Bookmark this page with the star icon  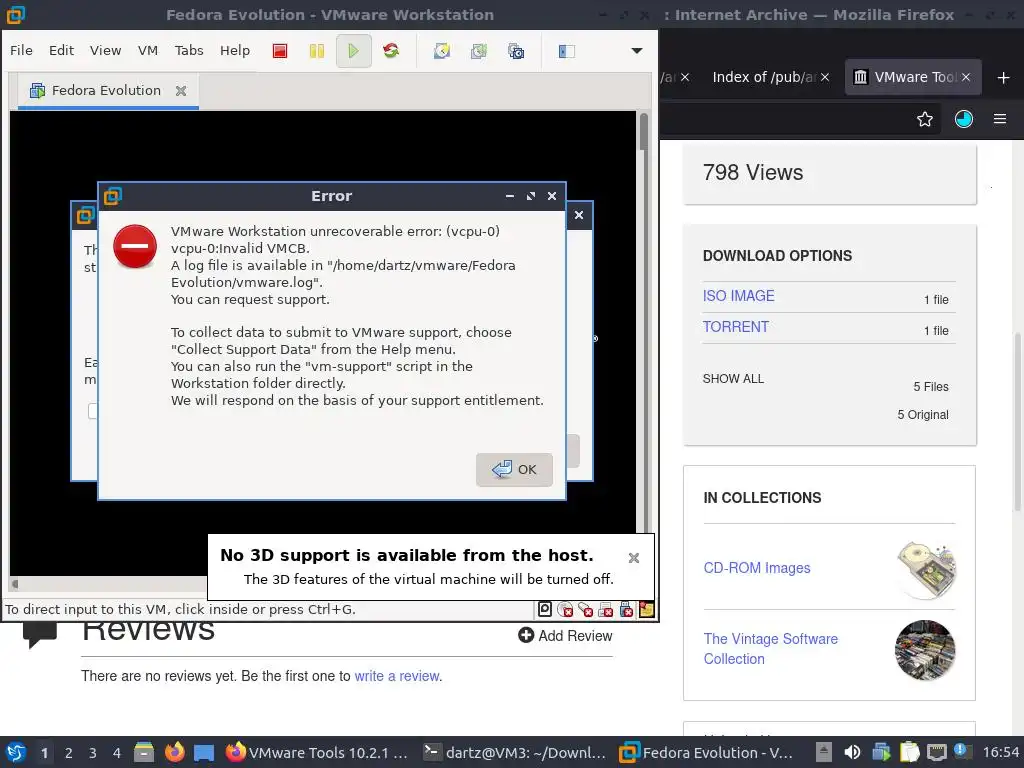pos(925,119)
